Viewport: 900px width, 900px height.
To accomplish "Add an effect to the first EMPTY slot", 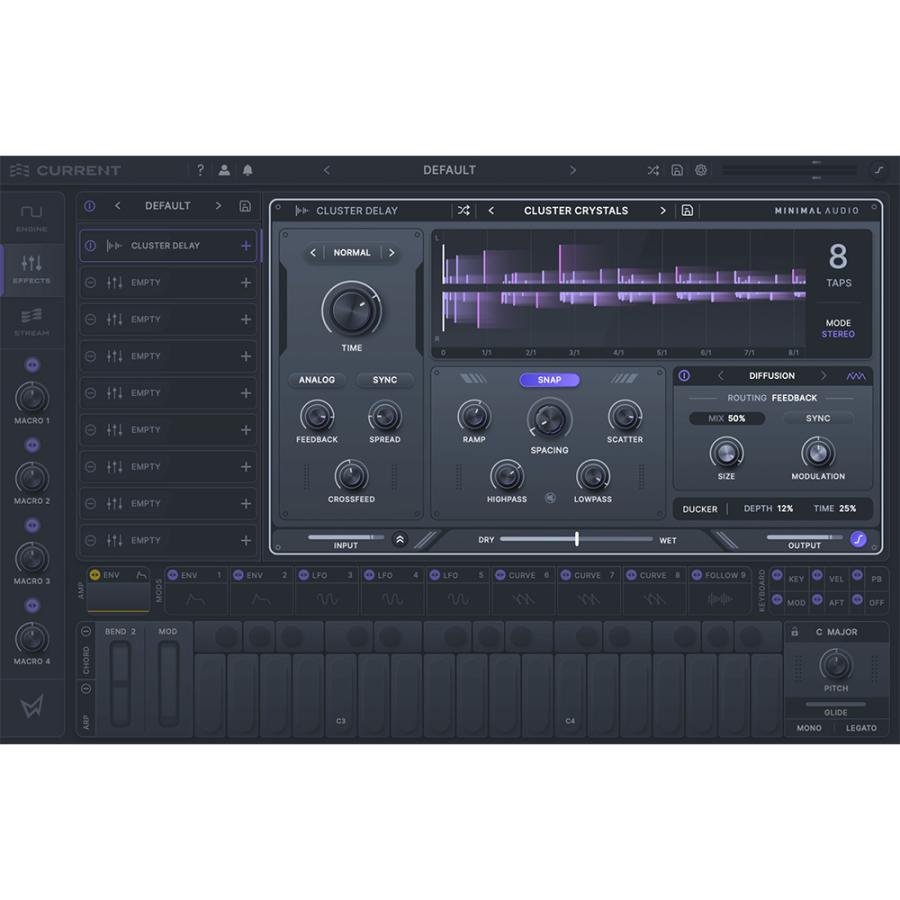I will 246,282.
